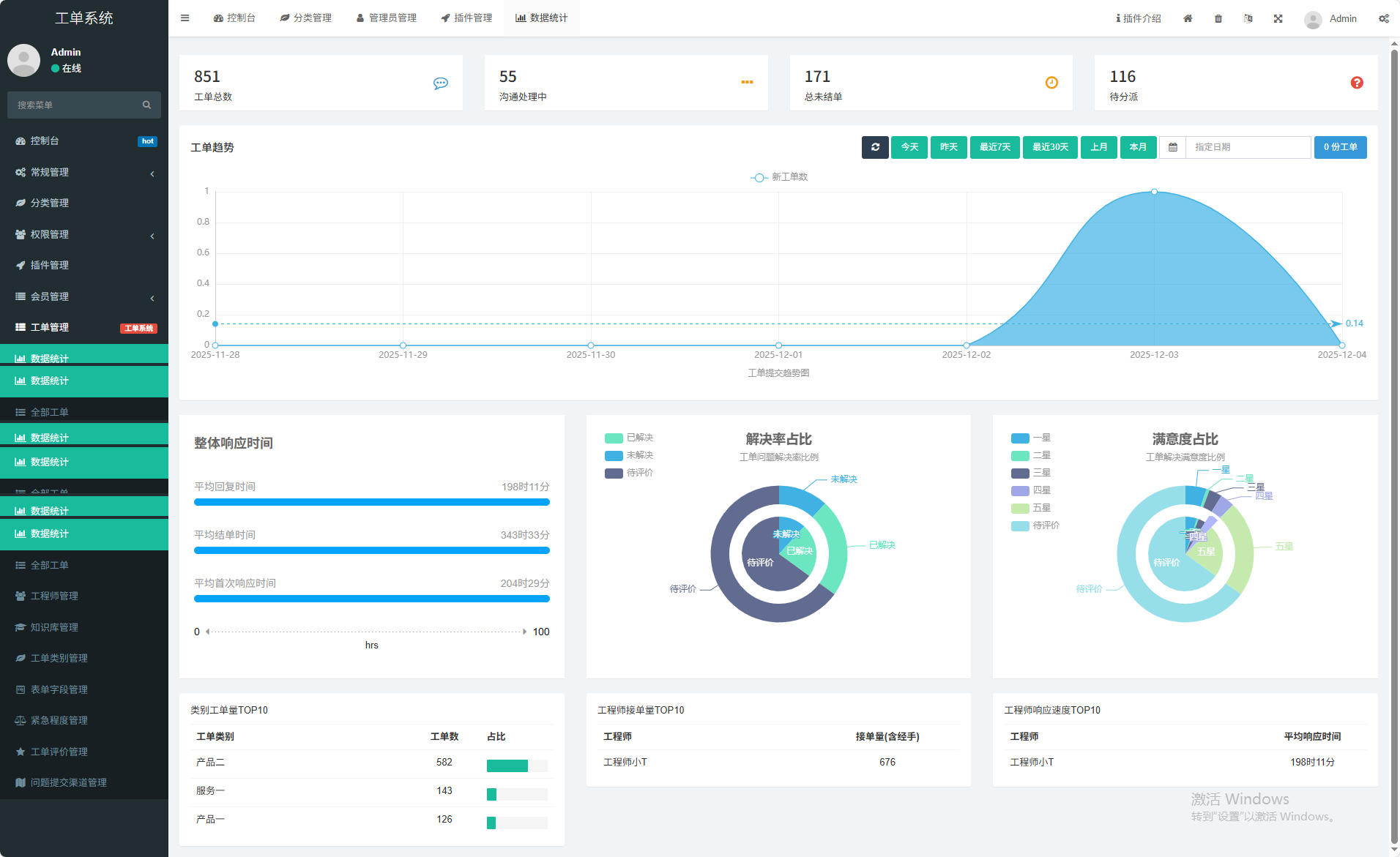The image size is (1400, 857).
Task: Expand the 权限管理 sidebar menu
Action: [84, 234]
